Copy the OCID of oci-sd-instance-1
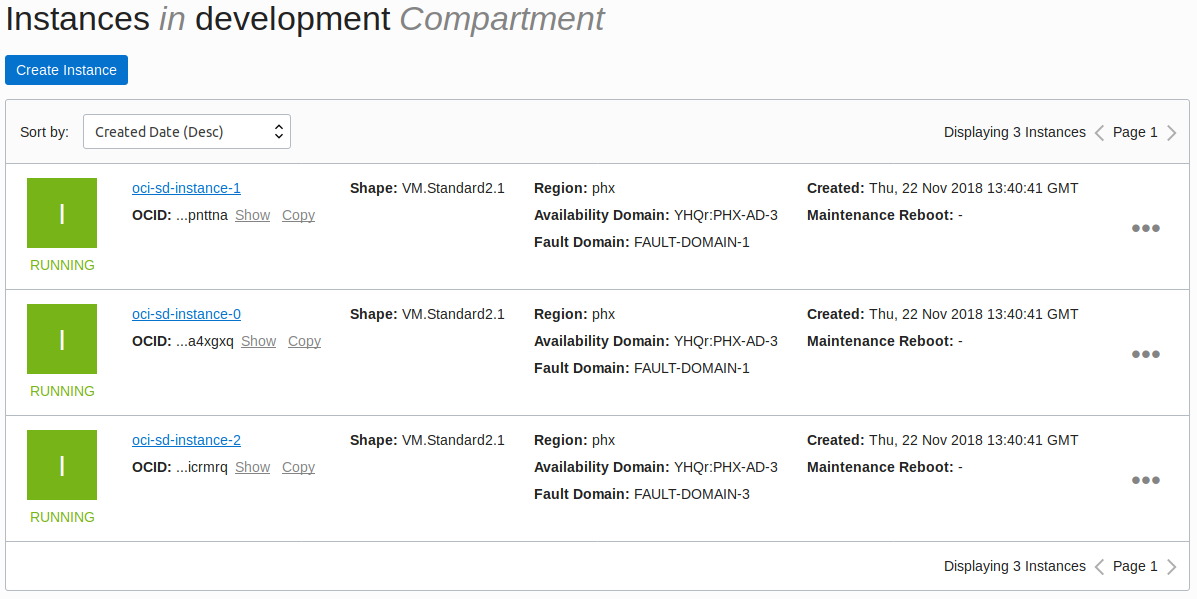Viewport: 1197px width, 599px height. 298,215
